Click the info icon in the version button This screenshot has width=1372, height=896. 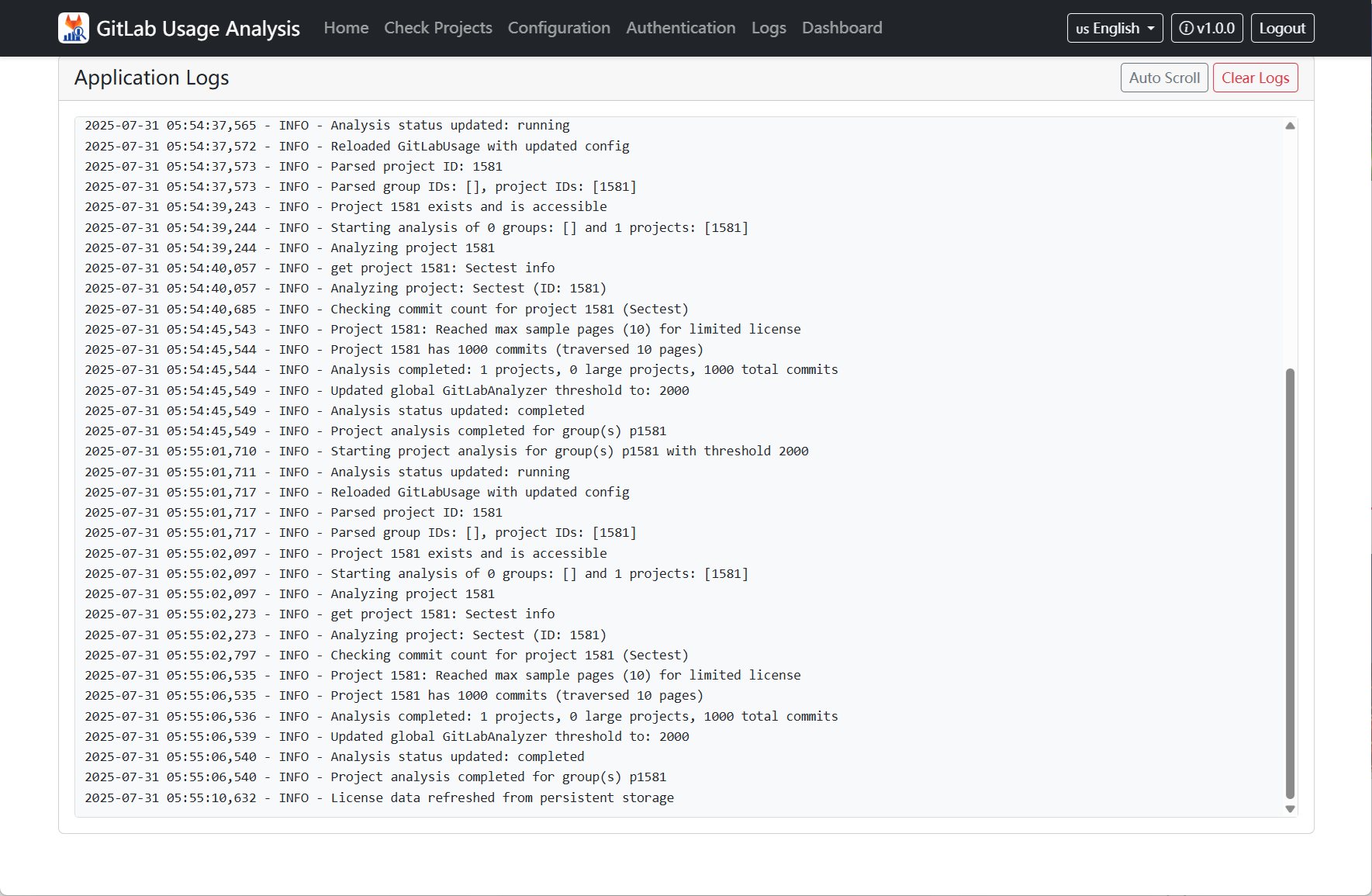coord(1186,28)
